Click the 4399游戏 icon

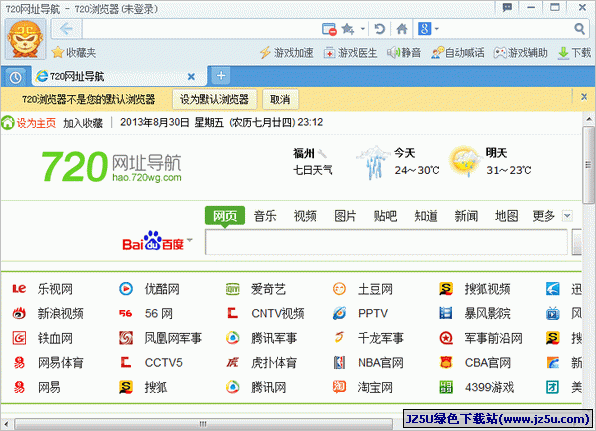click(x=446, y=387)
